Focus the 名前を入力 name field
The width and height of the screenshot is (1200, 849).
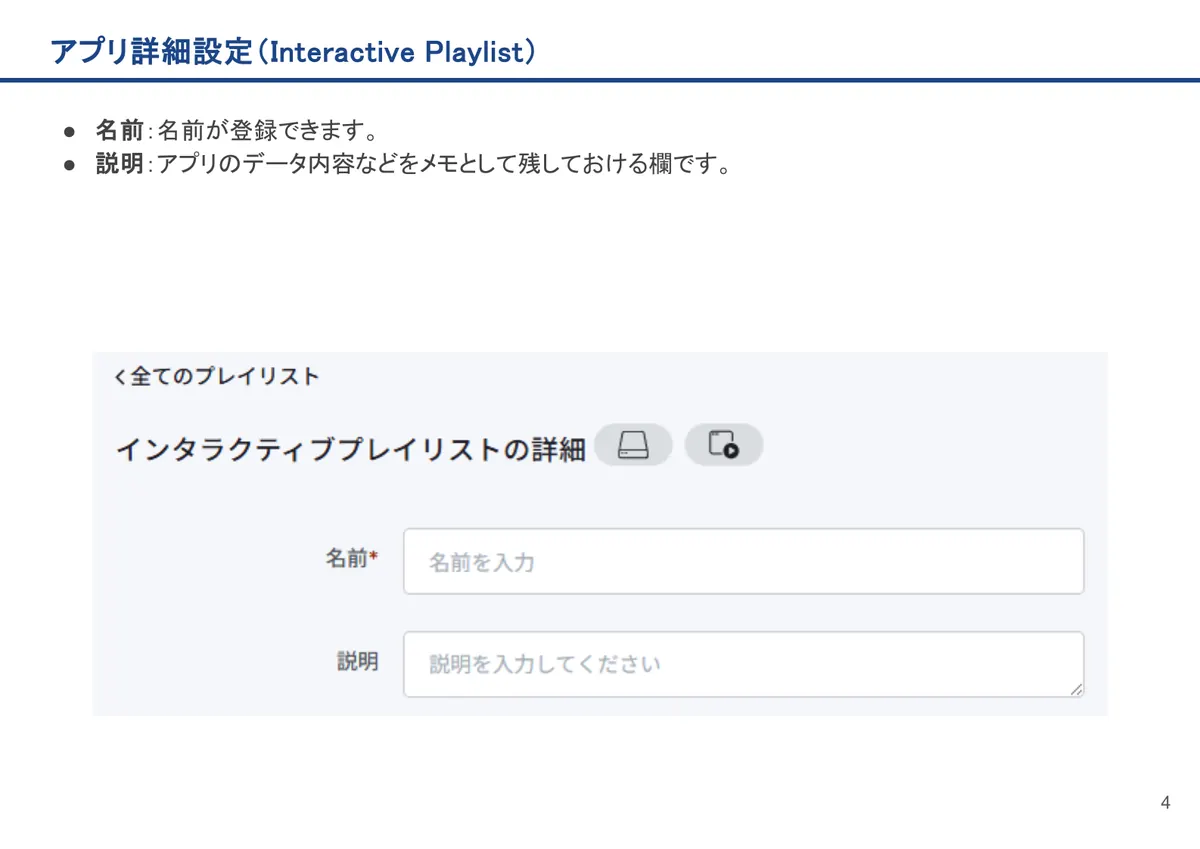pos(744,562)
